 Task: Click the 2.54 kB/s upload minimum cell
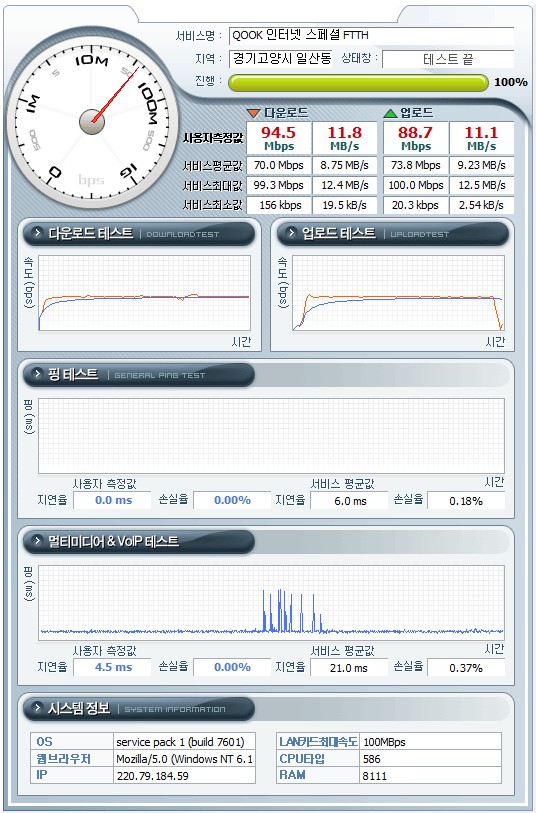pos(482,205)
